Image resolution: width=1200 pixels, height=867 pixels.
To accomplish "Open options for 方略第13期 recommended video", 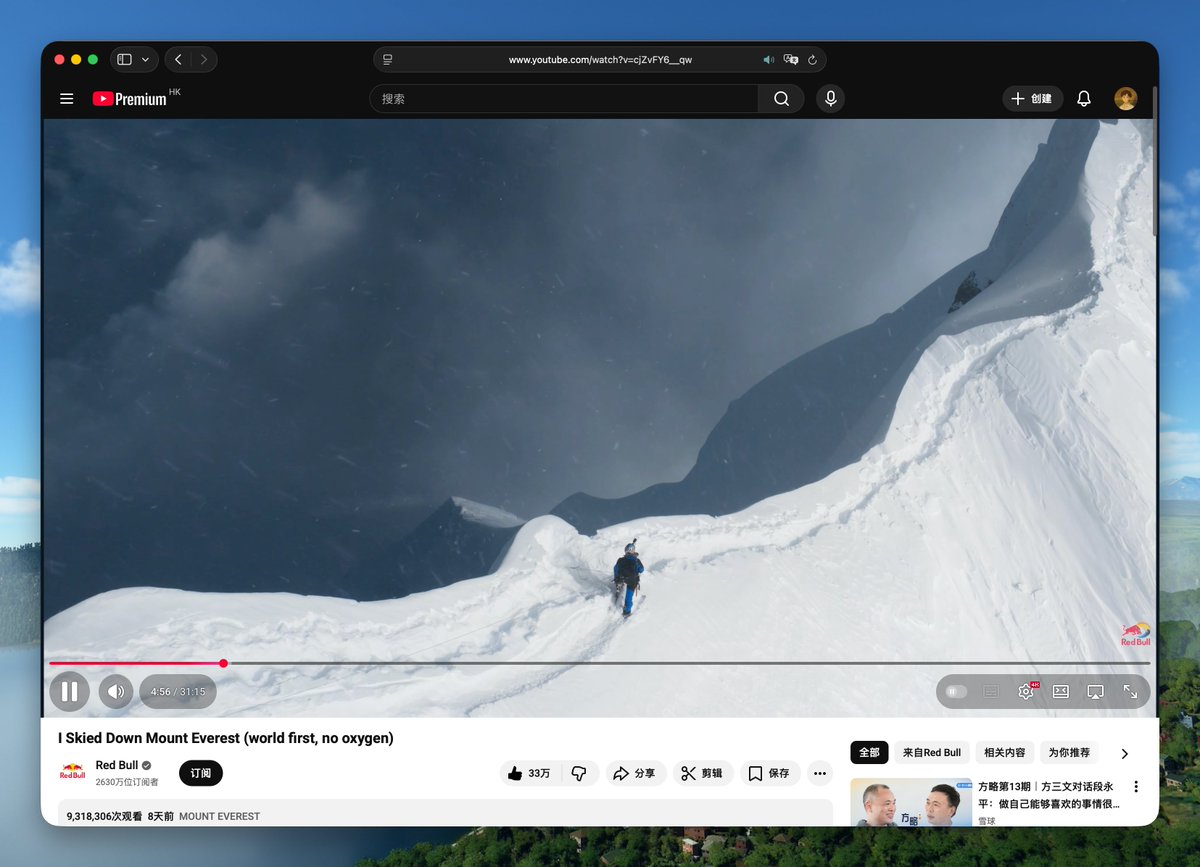I will [x=1136, y=787].
